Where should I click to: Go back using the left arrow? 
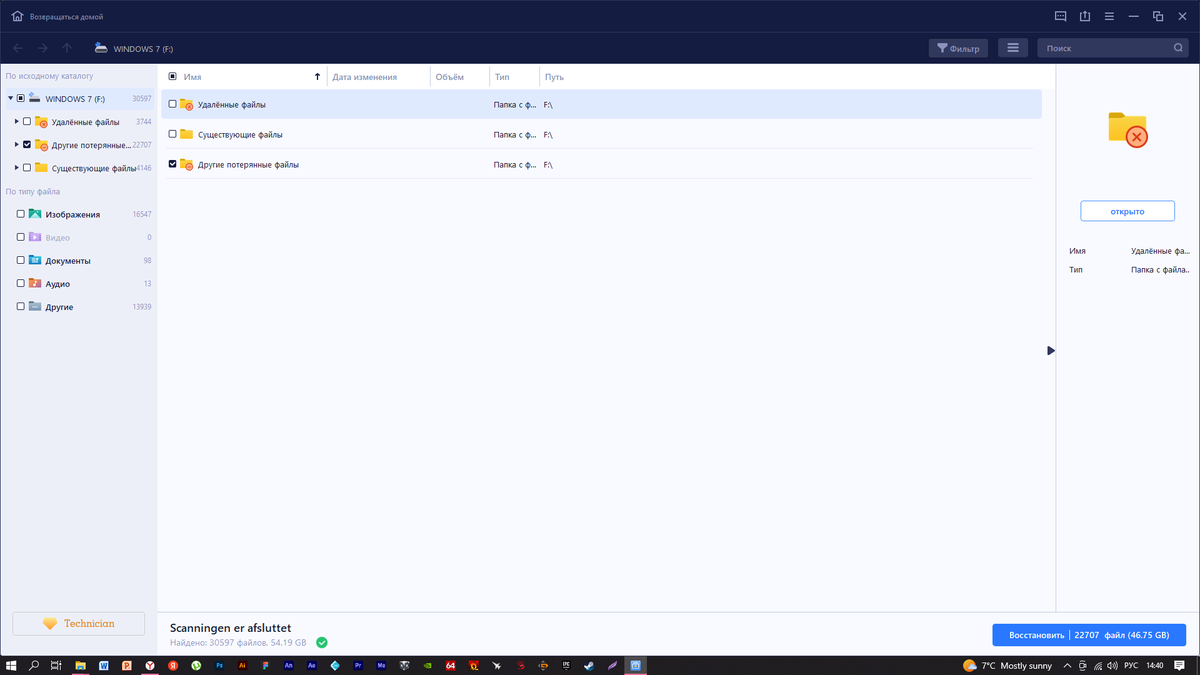(x=18, y=48)
